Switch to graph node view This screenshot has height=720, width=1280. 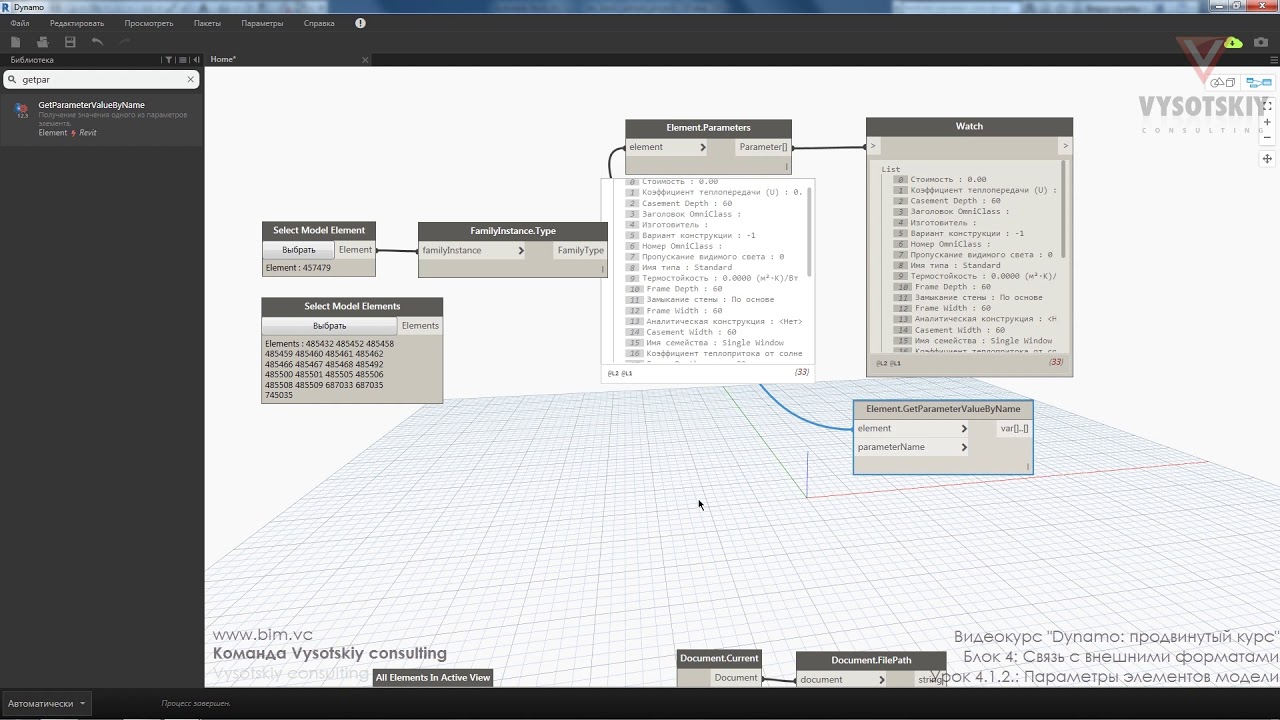click(1258, 83)
